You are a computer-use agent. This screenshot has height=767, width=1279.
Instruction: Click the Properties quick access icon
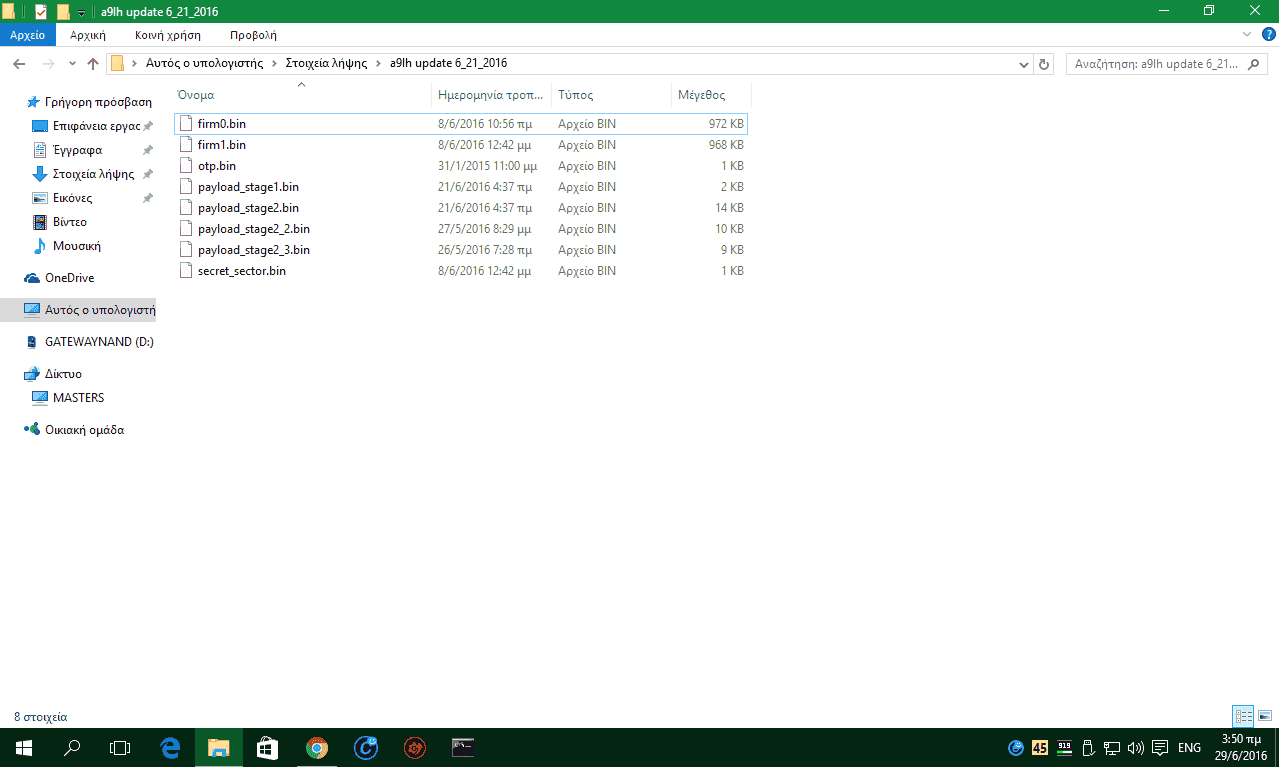pos(41,12)
